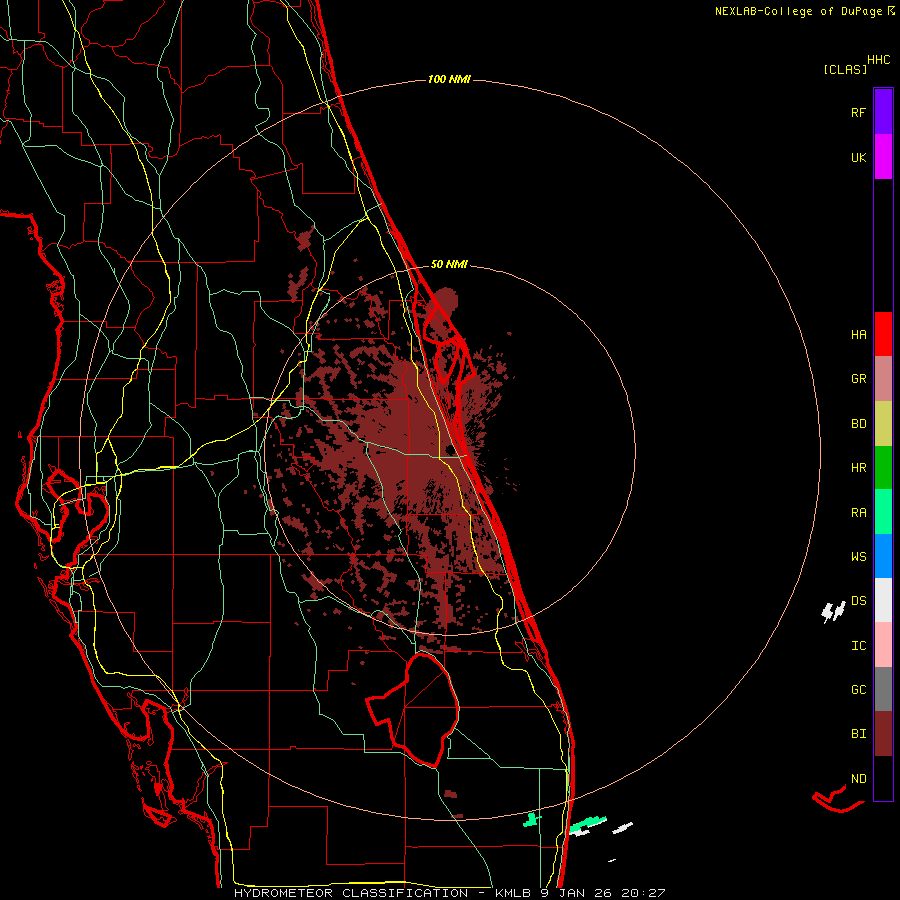This screenshot has height=900, width=900.
Task: Click the BI legend label text
Action: (x=858, y=734)
